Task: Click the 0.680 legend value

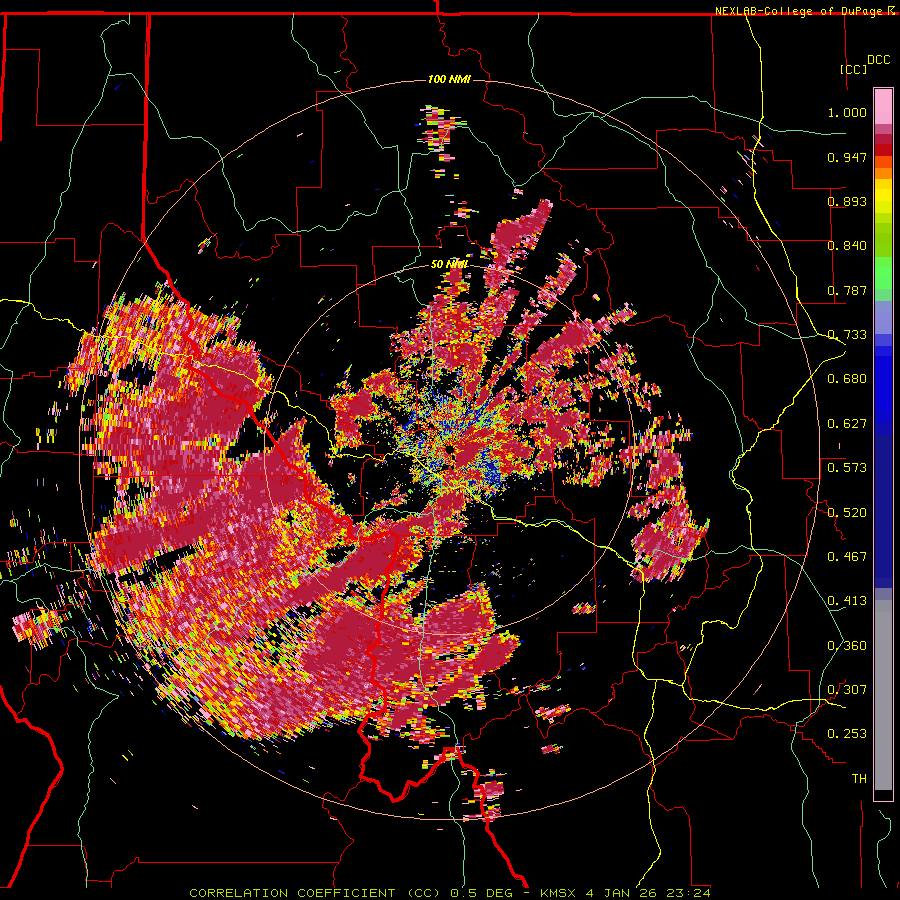Action: [x=847, y=379]
